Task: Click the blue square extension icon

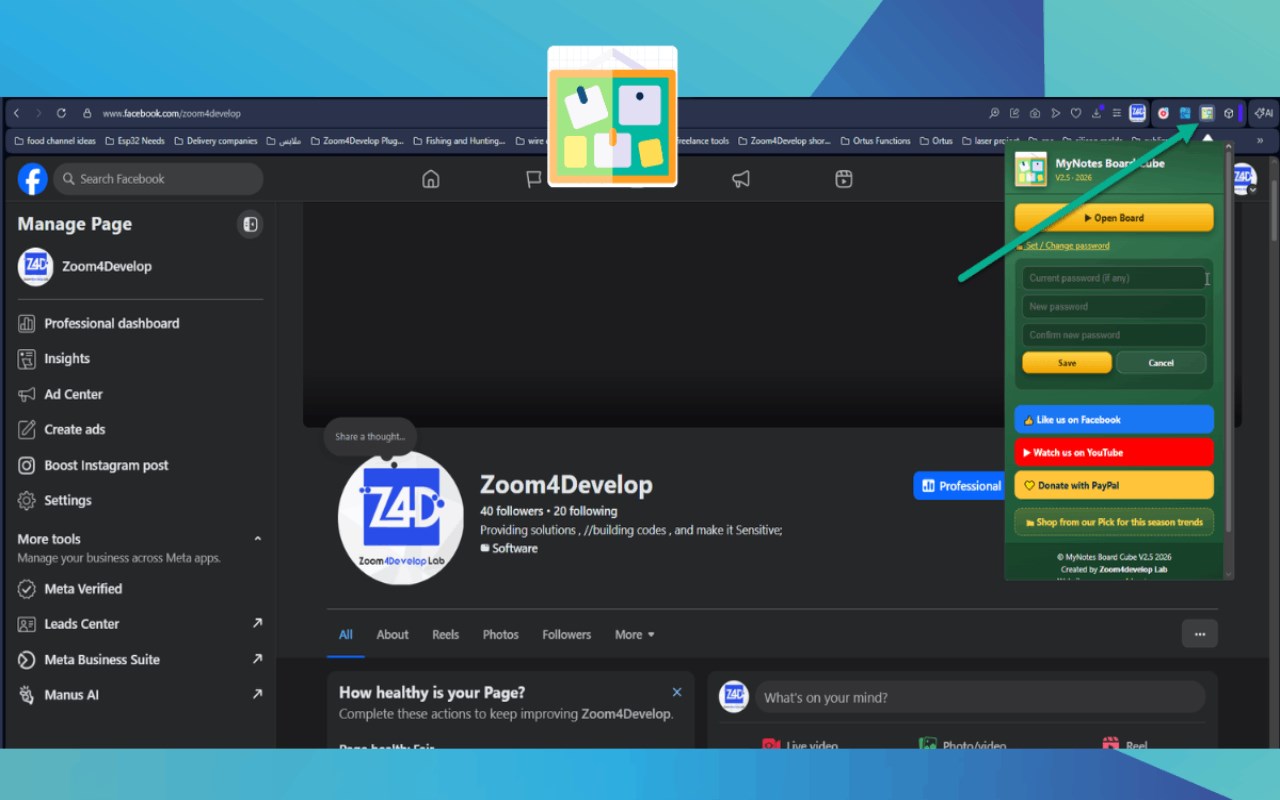Action: (x=1185, y=113)
